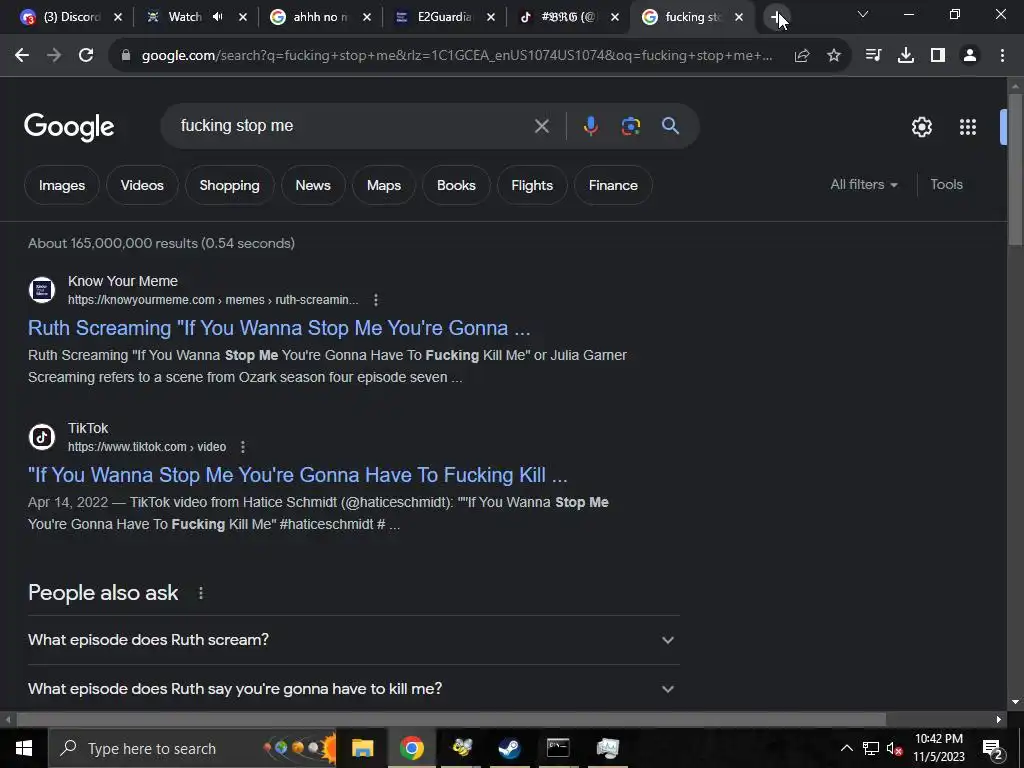
Task: Search by image with Google Lens
Action: [630, 126]
